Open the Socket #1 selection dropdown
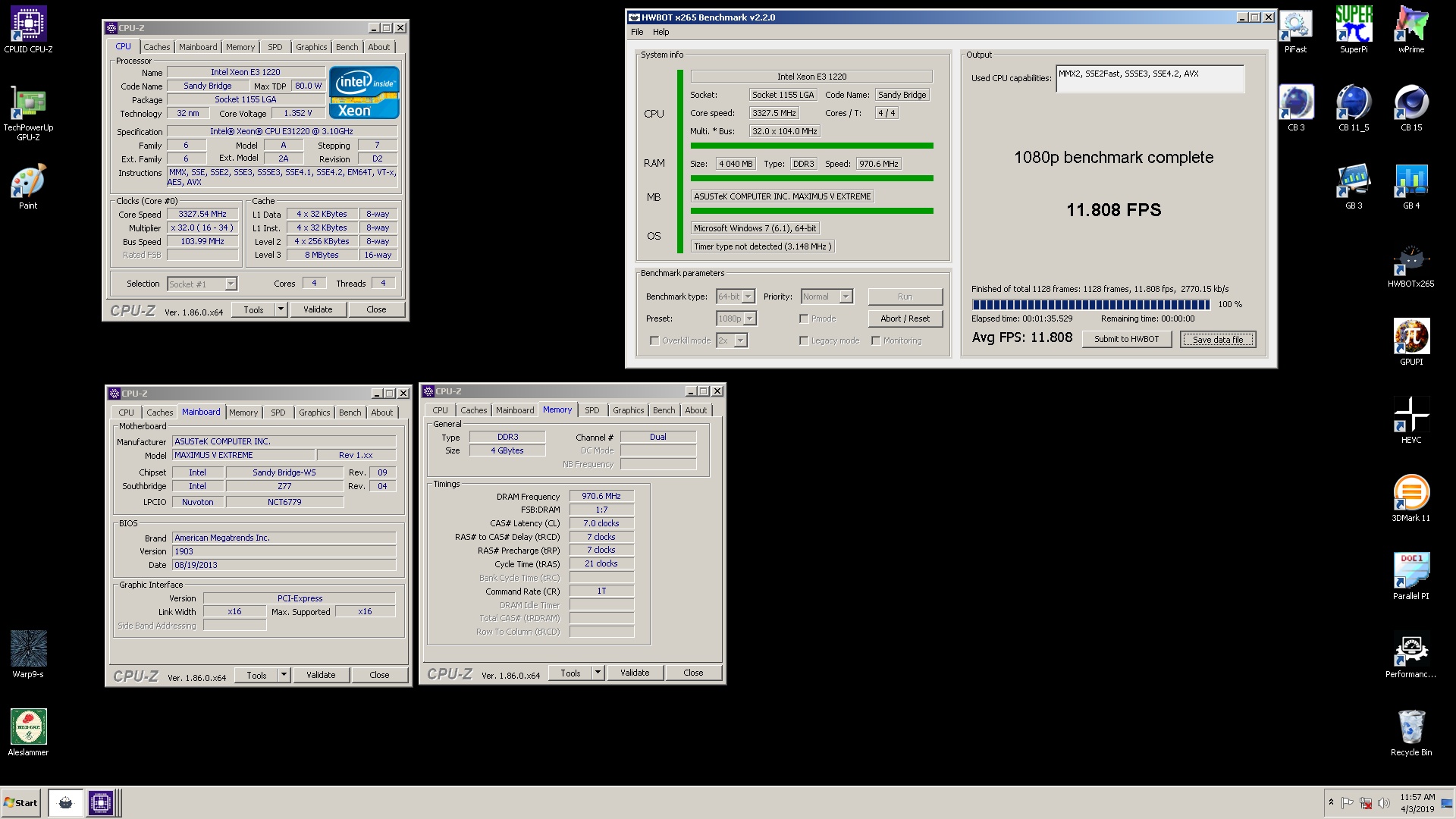Viewport: 1456px width, 819px height. tap(202, 284)
